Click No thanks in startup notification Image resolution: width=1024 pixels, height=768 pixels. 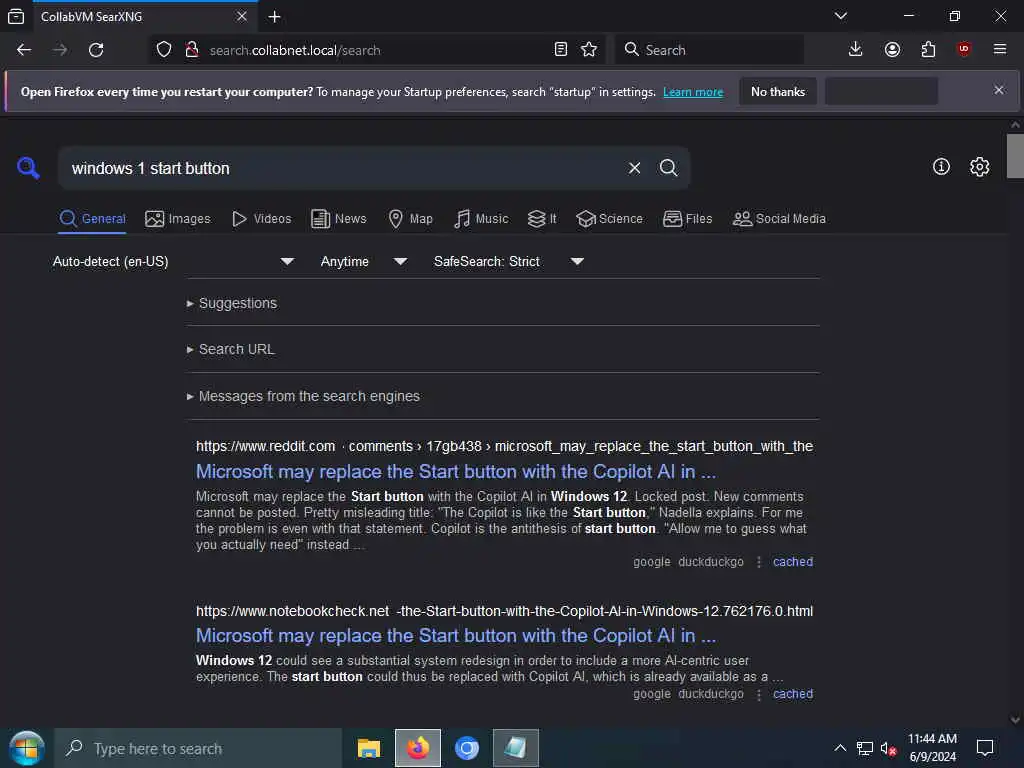coord(778,91)
